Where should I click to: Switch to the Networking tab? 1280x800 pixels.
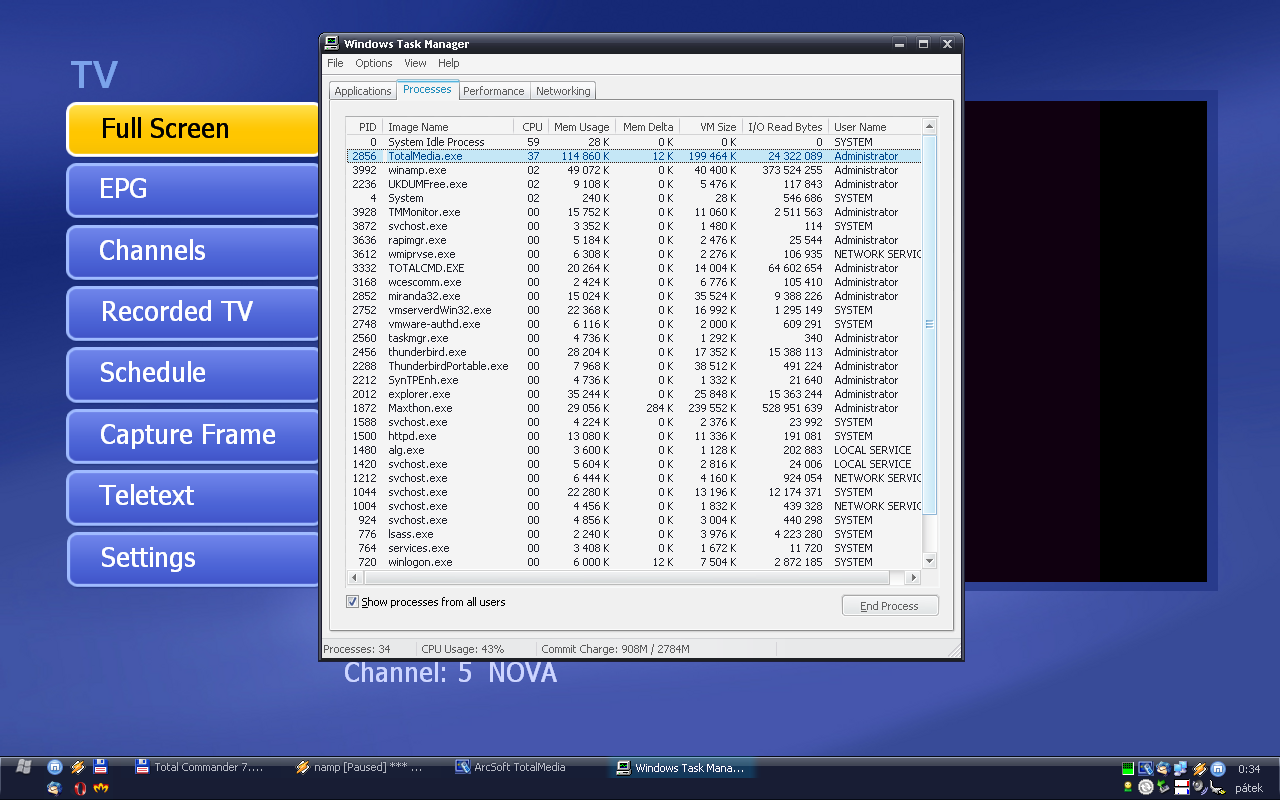point(563,91)
